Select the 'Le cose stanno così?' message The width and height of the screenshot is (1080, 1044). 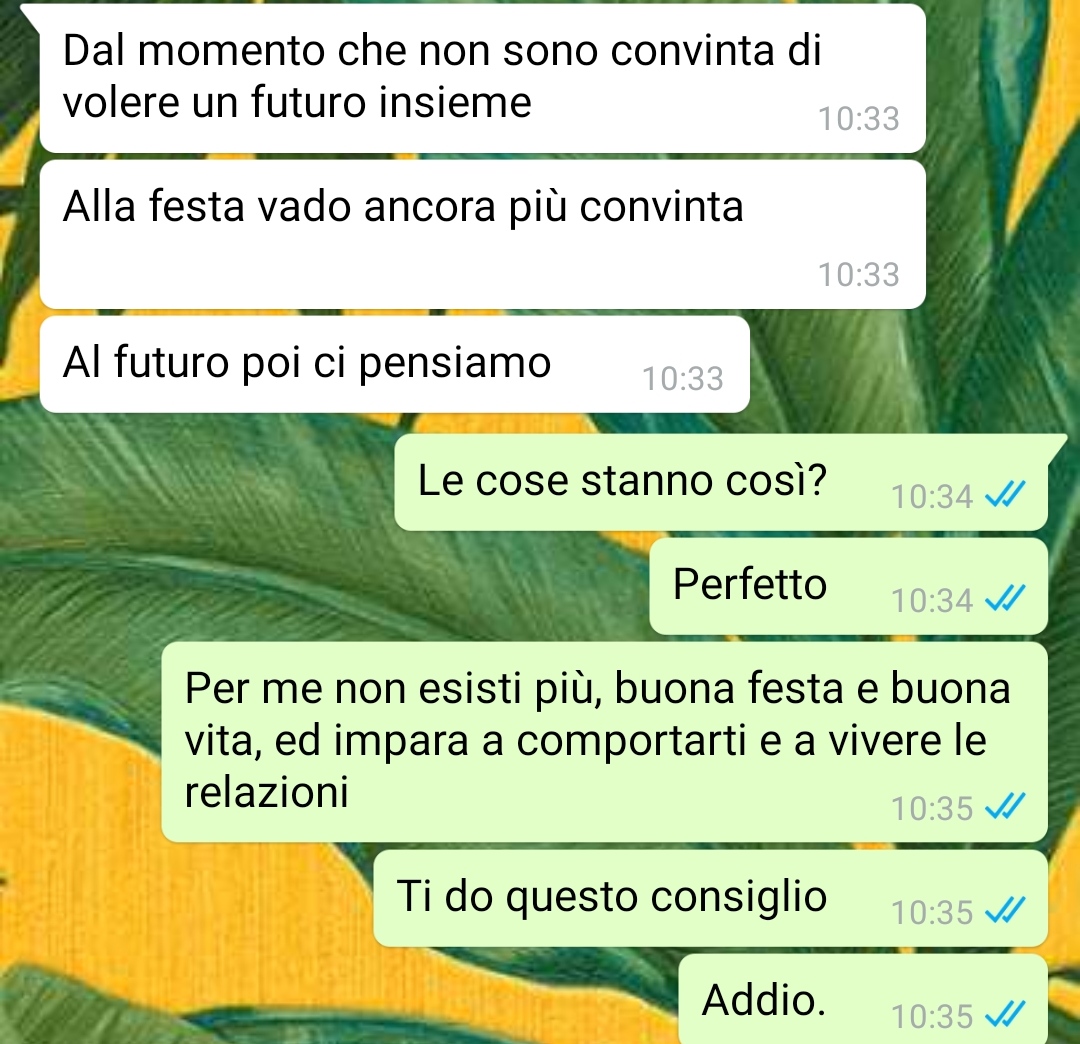pos(721,482)
